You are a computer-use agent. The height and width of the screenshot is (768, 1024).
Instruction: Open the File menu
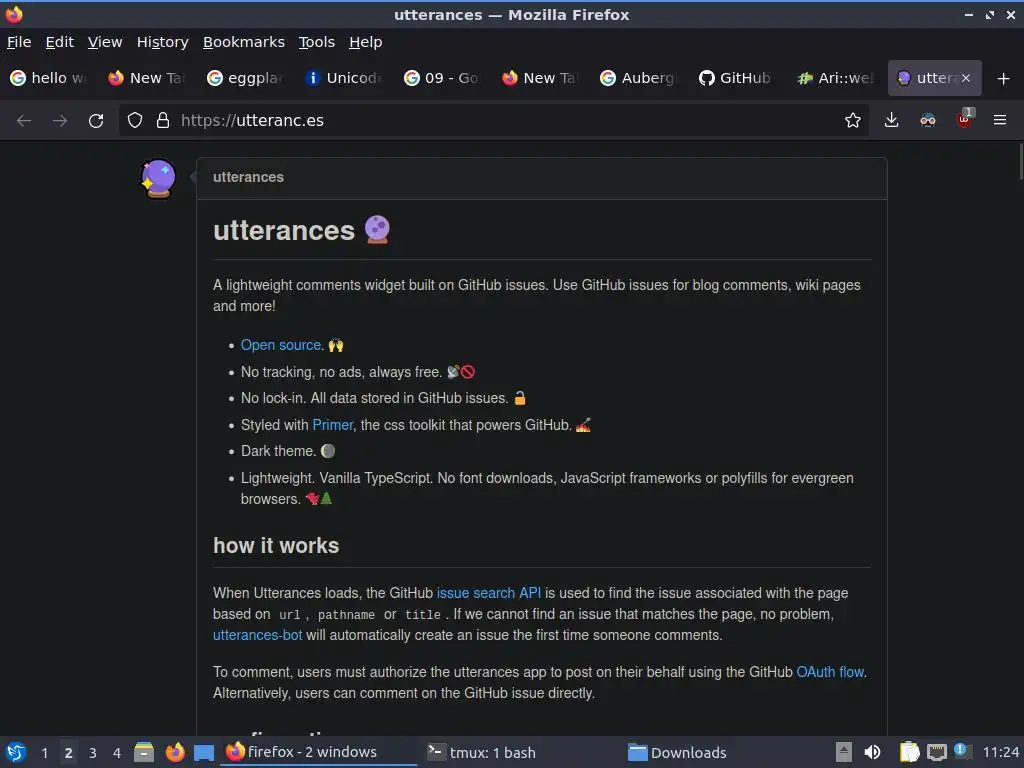pyautogui.click(x=19, y=42)
